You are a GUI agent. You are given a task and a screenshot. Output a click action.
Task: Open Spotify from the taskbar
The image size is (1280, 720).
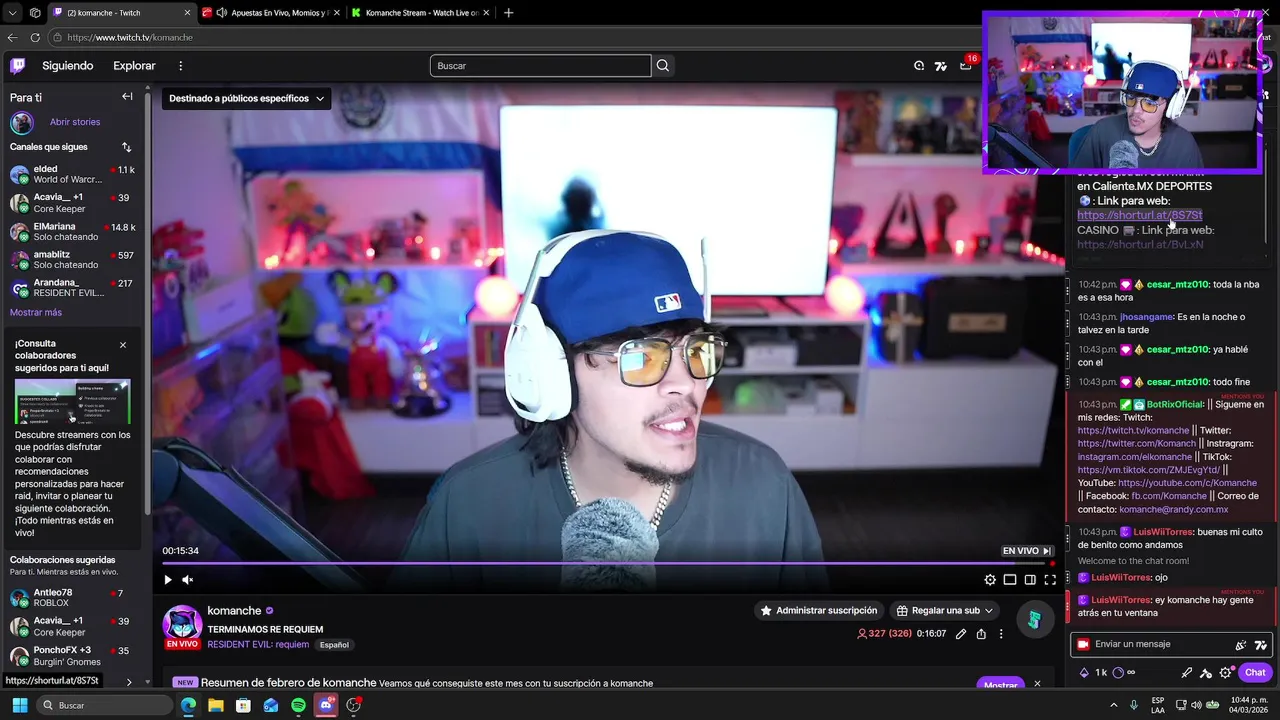tap(298, 705)
